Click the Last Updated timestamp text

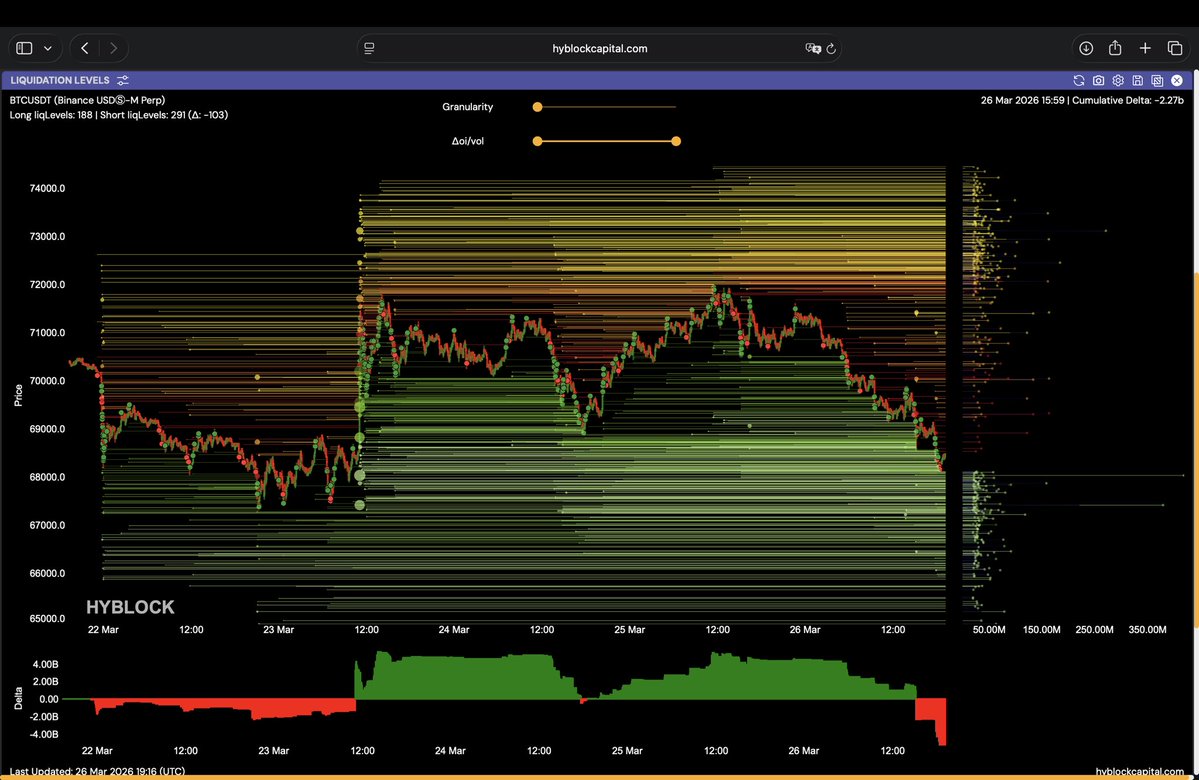pyautogui.click(x=97, y=772)
